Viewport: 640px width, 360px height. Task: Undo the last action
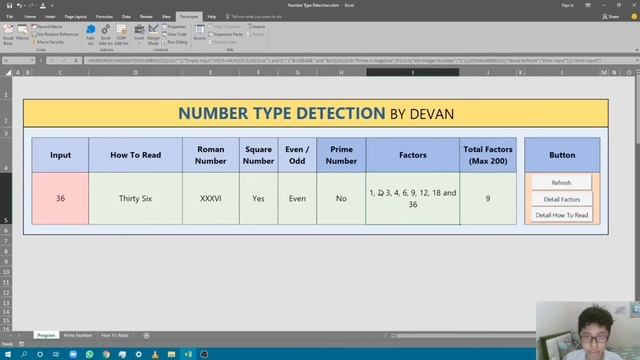(19, 6)
